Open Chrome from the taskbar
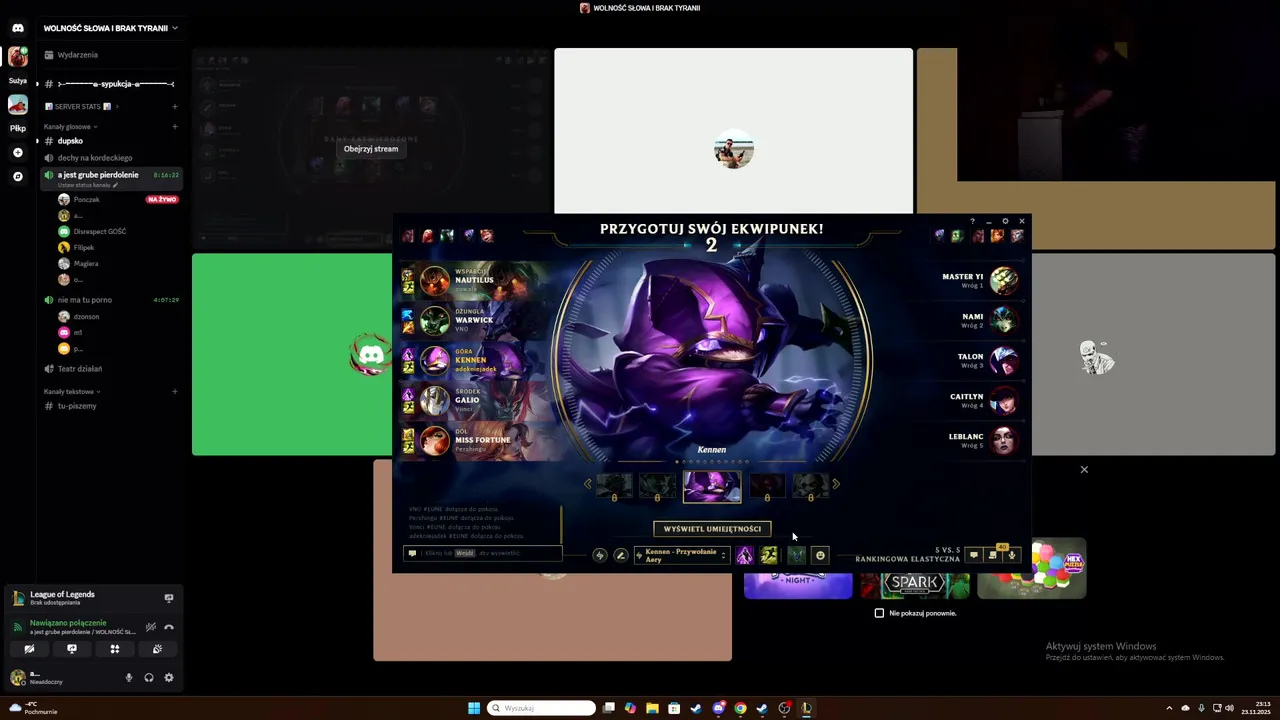The height and width of the screenshot is (720, 1280). coord(740,708)
